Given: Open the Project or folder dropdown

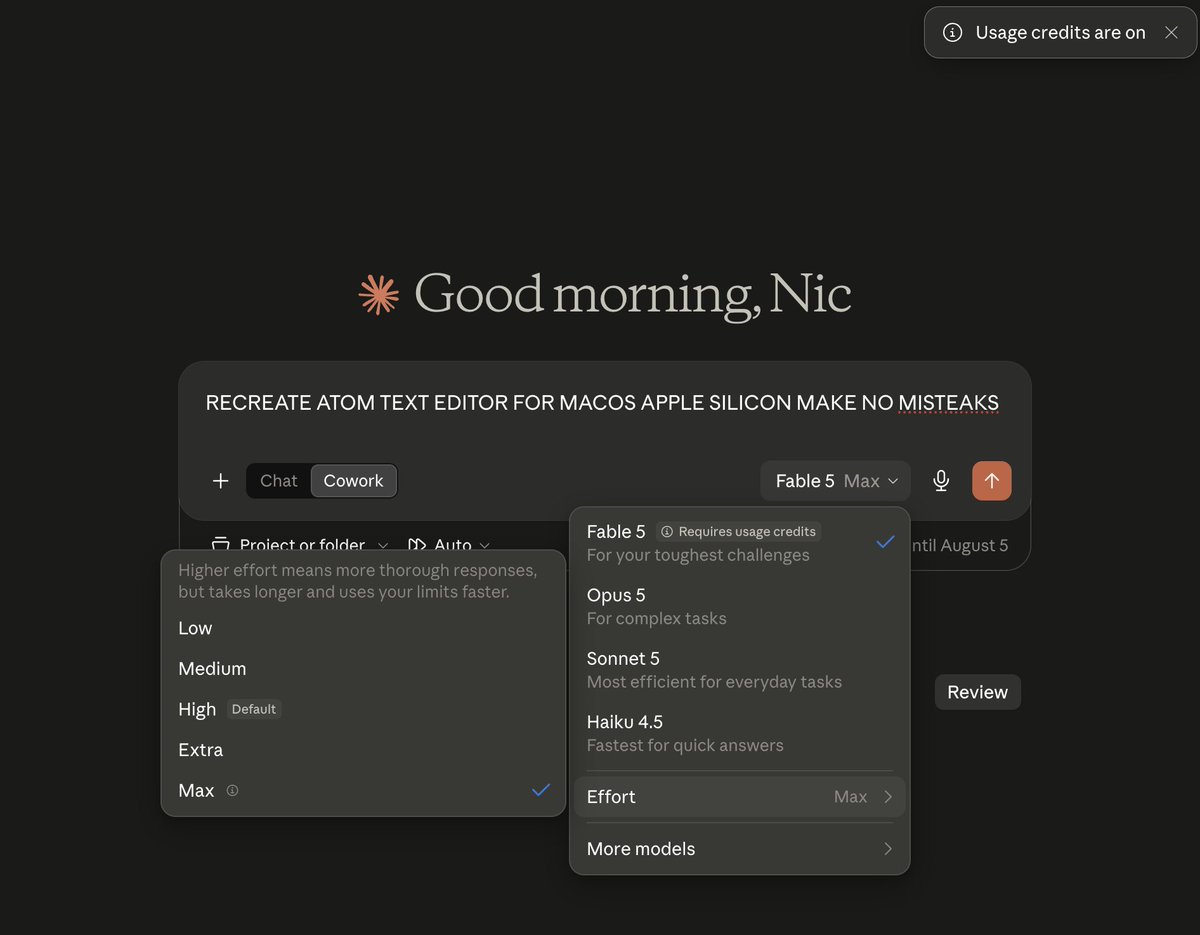Looking at the screenshot, I should (300, 545).
